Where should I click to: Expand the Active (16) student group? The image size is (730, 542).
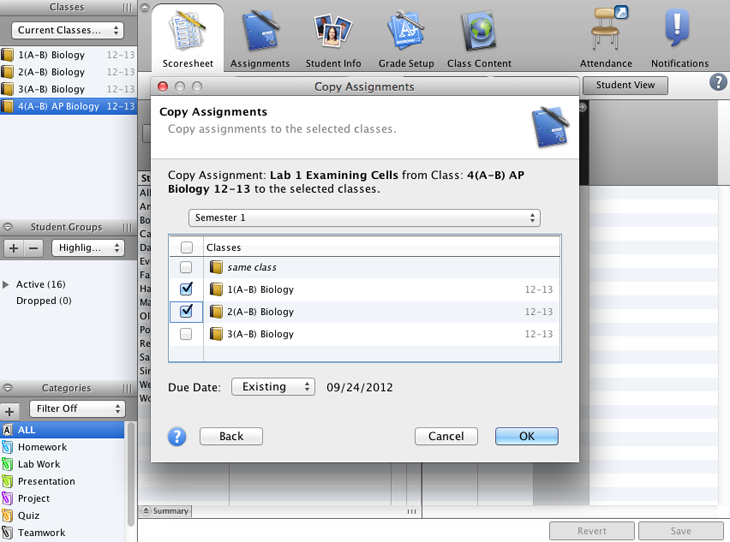coord(7,285)
